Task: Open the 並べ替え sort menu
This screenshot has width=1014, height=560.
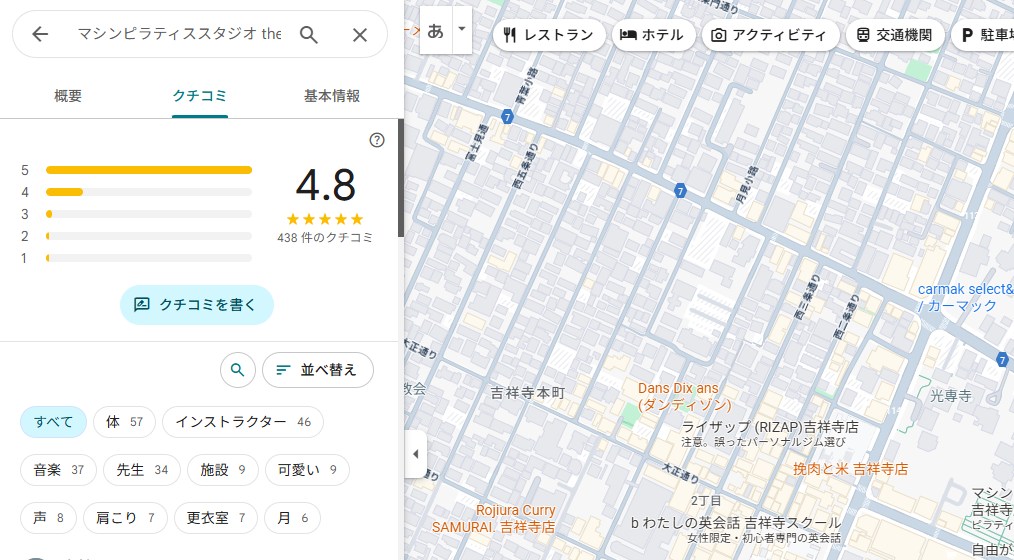Action: pos(317,370)
